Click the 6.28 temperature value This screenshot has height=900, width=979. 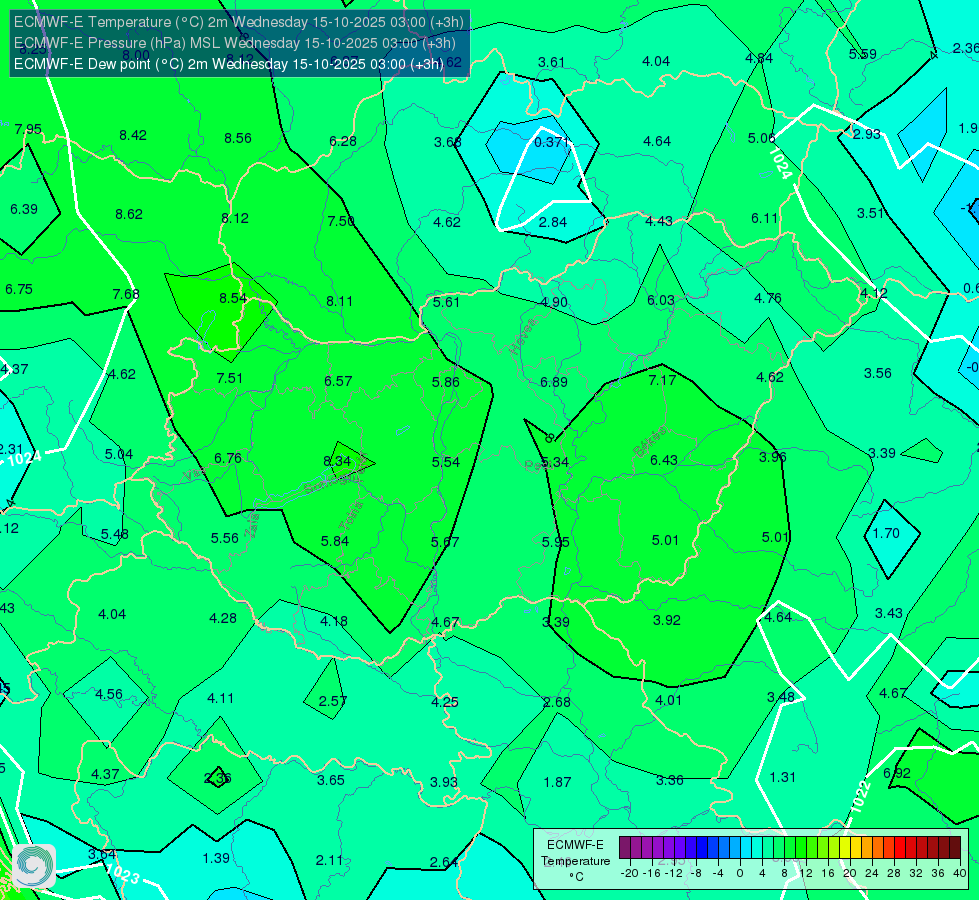(x=343, y=141)
